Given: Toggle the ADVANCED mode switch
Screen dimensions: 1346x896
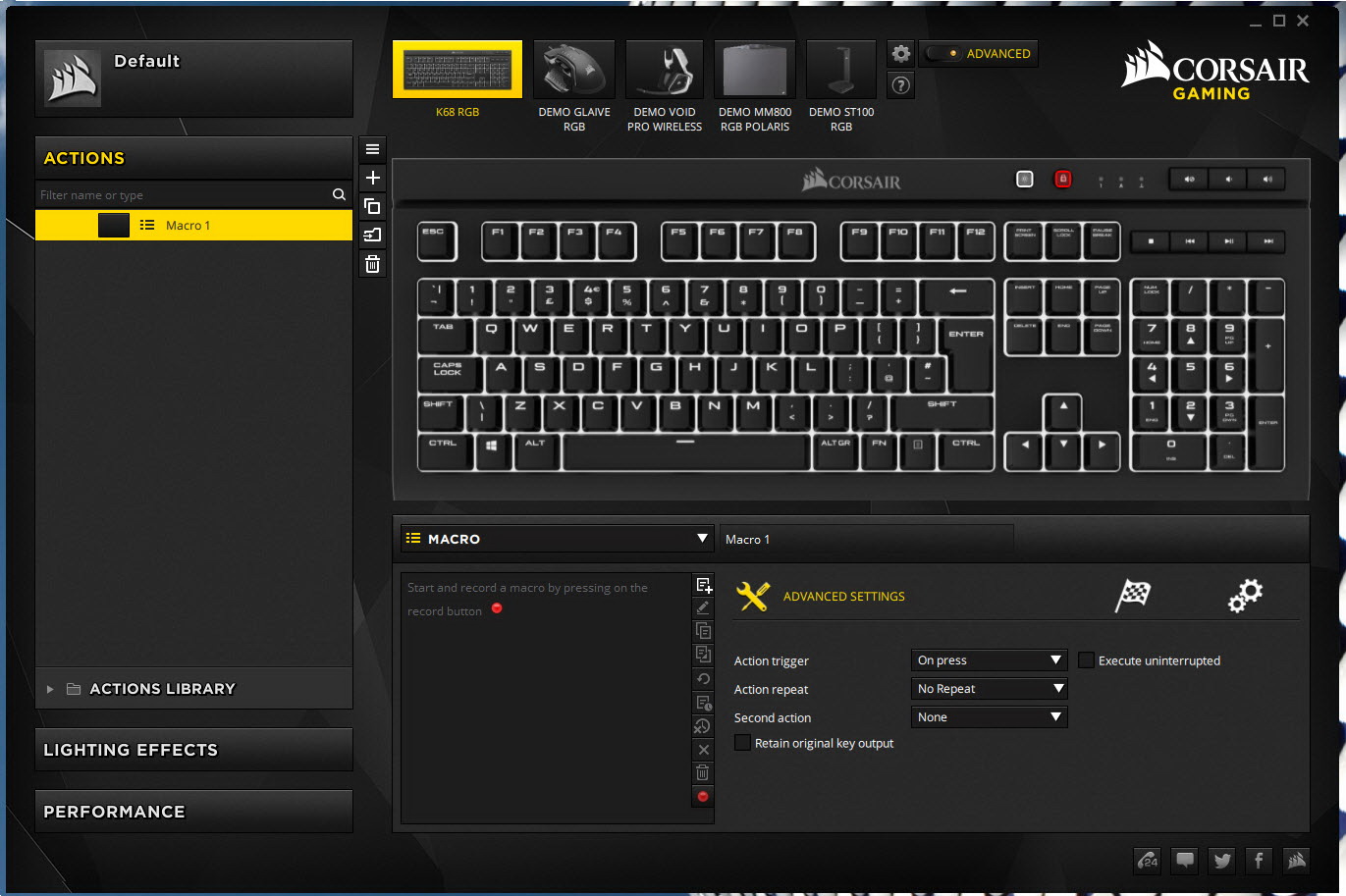Looking at the screenshot, I should coord(942,54).
